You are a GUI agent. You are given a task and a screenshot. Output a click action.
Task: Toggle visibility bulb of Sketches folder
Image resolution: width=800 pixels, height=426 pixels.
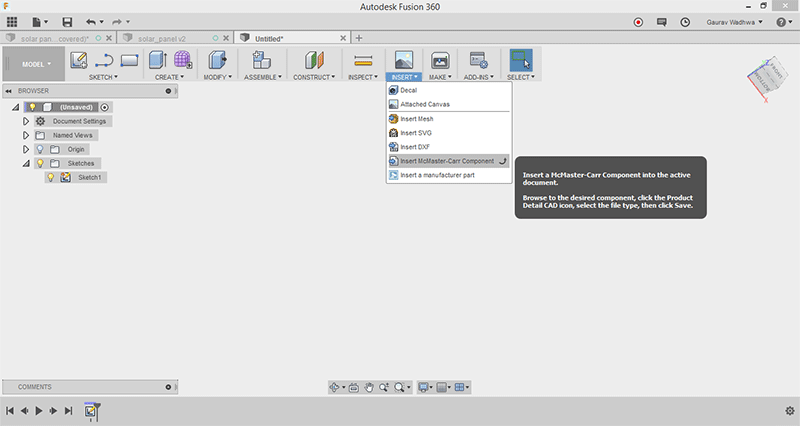click(40, 163)
